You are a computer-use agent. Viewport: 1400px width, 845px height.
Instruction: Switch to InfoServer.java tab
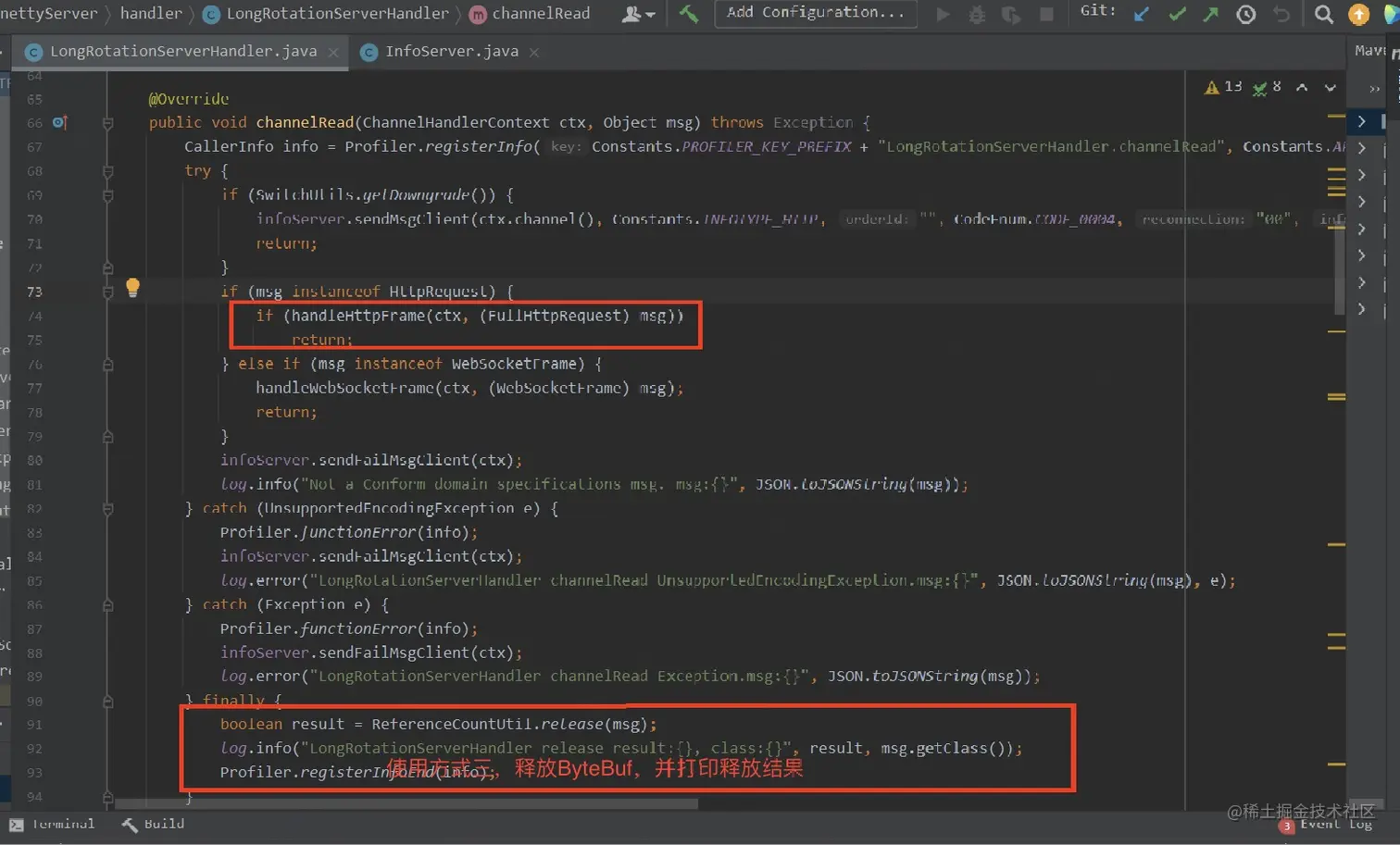(x=452, y=52)
